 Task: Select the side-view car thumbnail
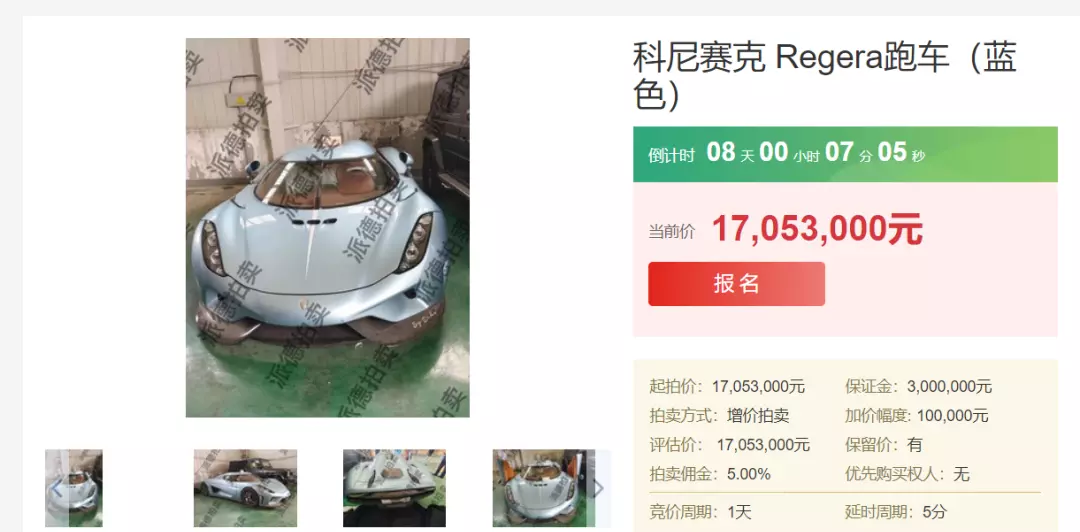click(x=245, y=488)
